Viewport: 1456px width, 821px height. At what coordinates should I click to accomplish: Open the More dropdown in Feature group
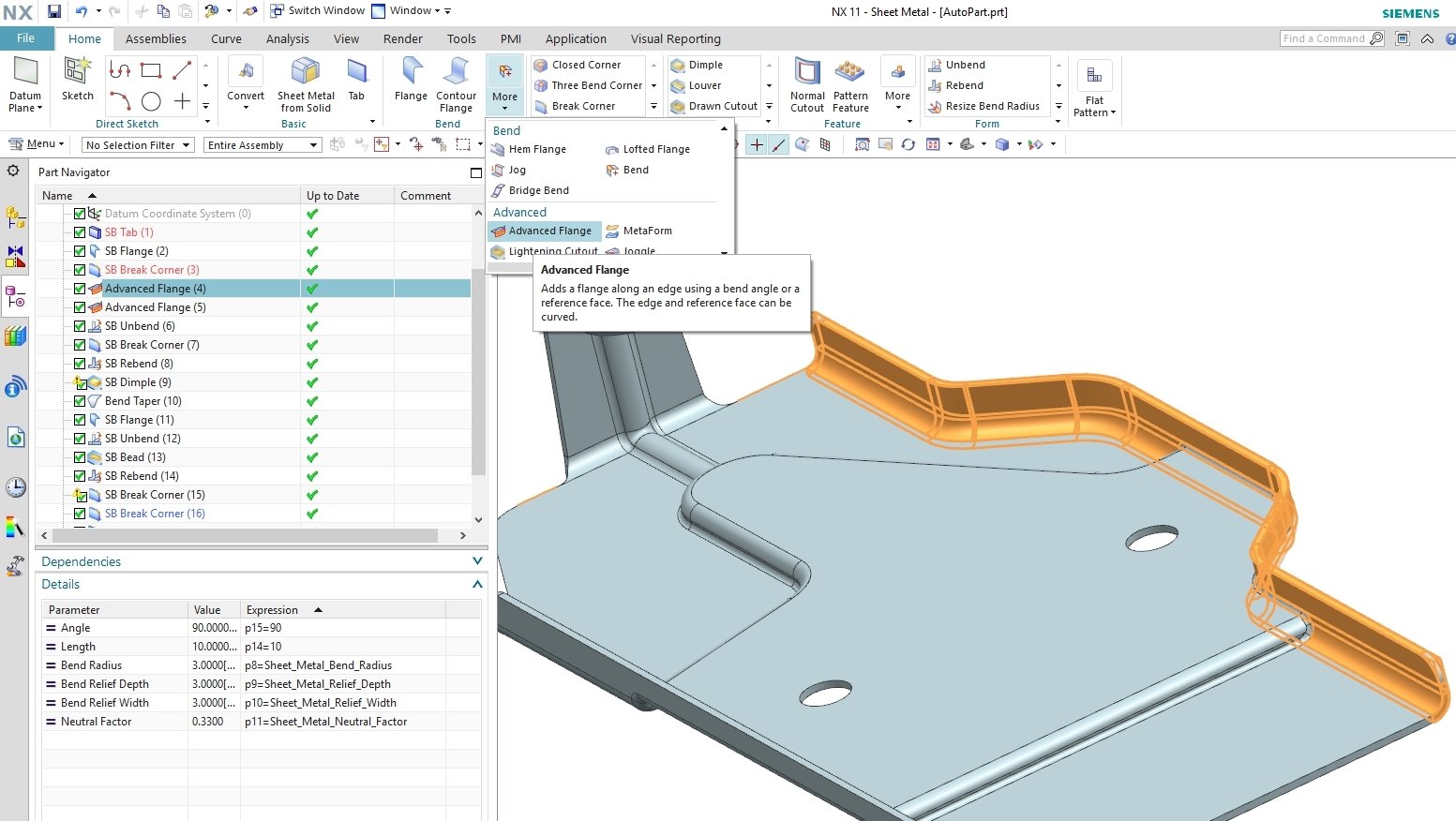coord(897,84)
